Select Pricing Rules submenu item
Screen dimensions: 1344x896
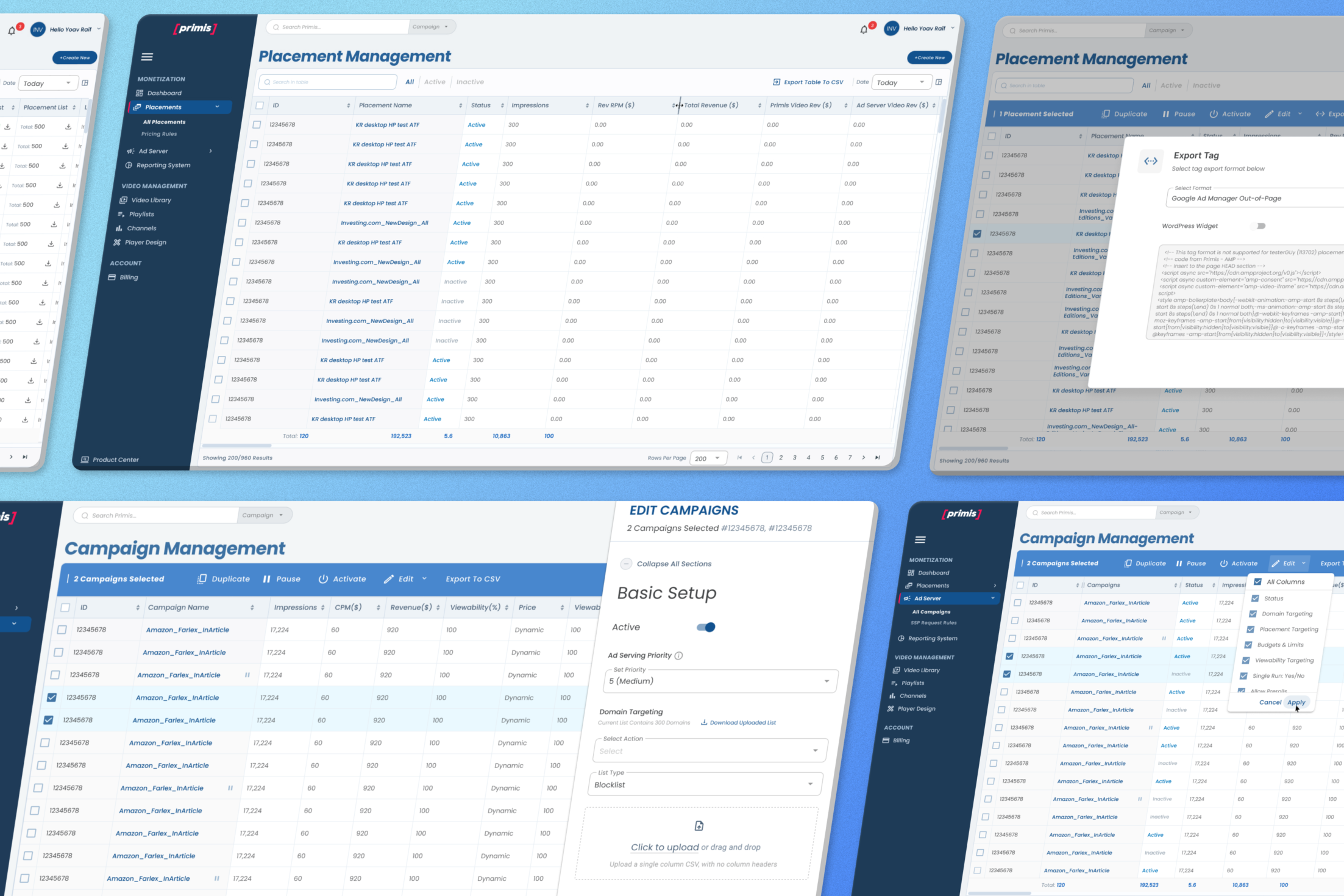pyautogui.click(x=159, y=134)
